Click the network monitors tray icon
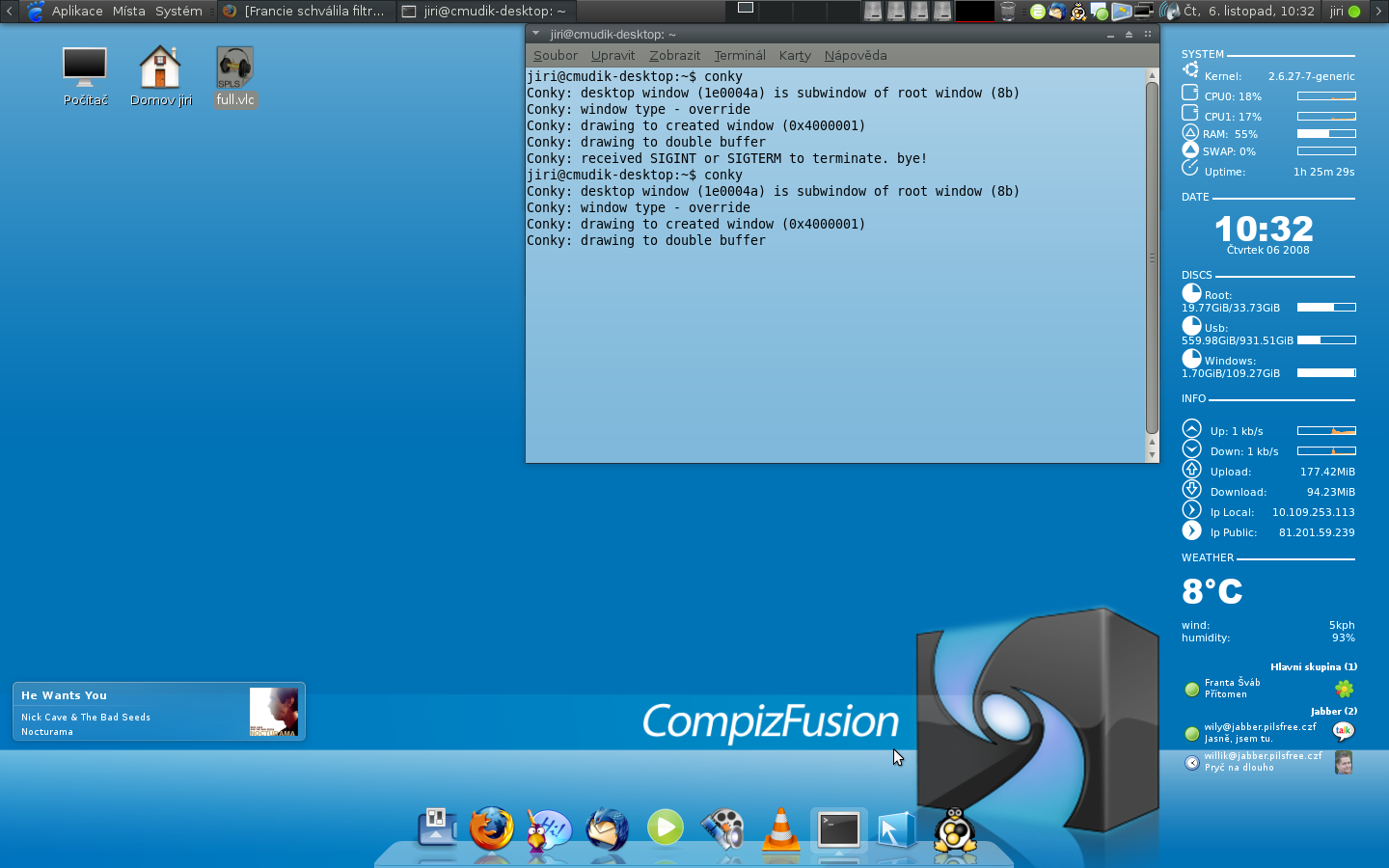Image resolution: width=1389 pixels, height=868 pixels. 1144,12
